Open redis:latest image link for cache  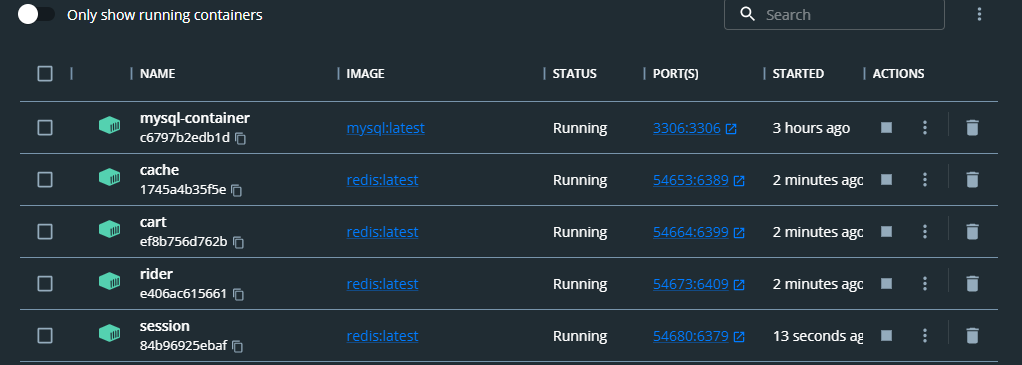click(x=382, y=180)
